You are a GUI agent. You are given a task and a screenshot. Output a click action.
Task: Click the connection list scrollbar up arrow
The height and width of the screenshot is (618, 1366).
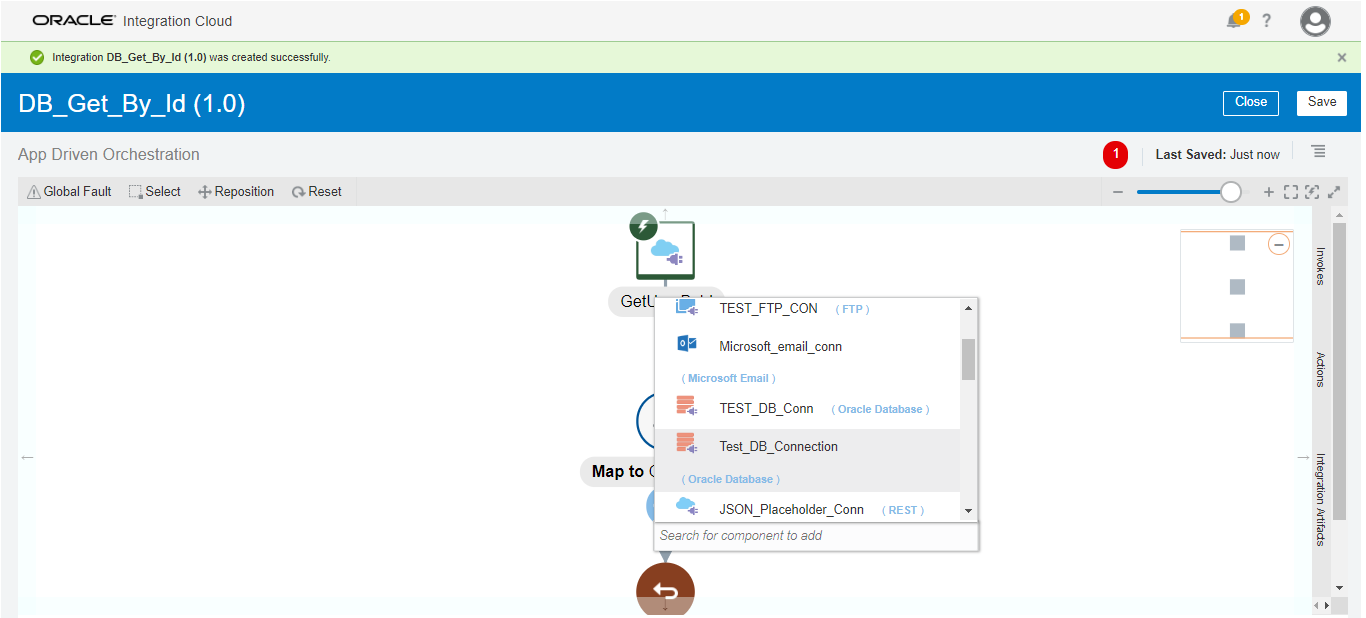click(x=968, y=308)
